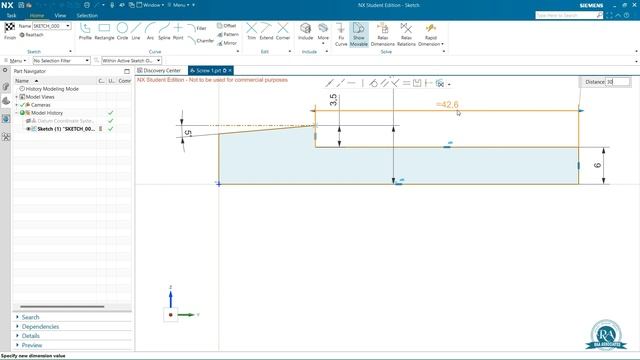
Task: Choose the Offset curve command
Action: coord(227,26)
